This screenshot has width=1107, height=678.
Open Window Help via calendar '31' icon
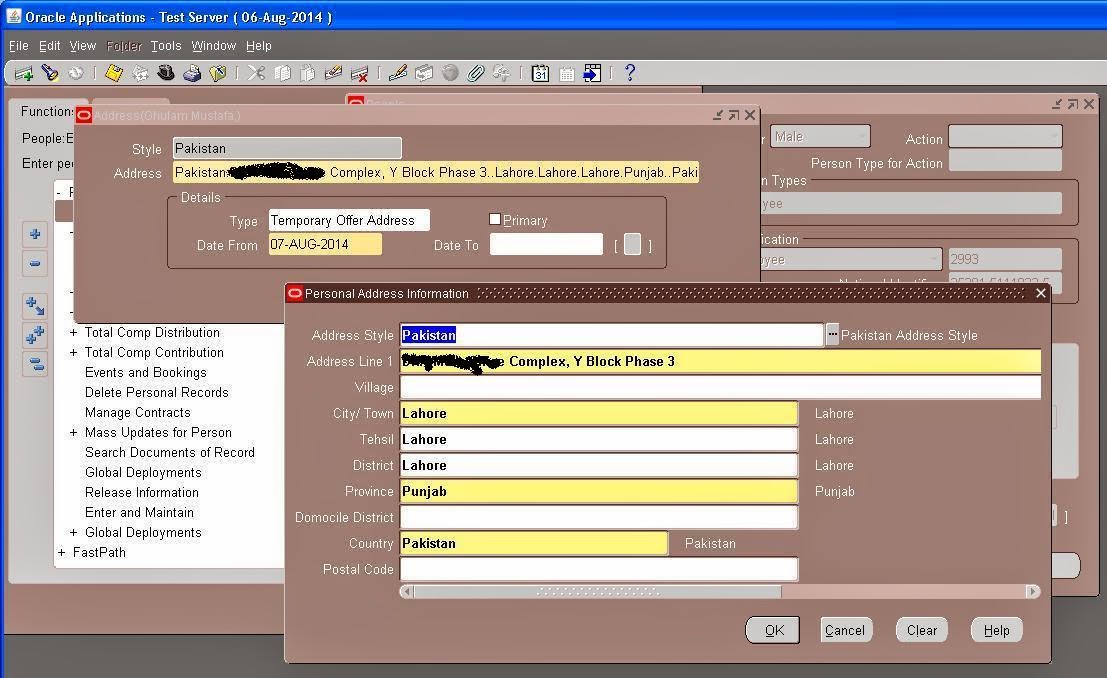[x=540, y=72]
